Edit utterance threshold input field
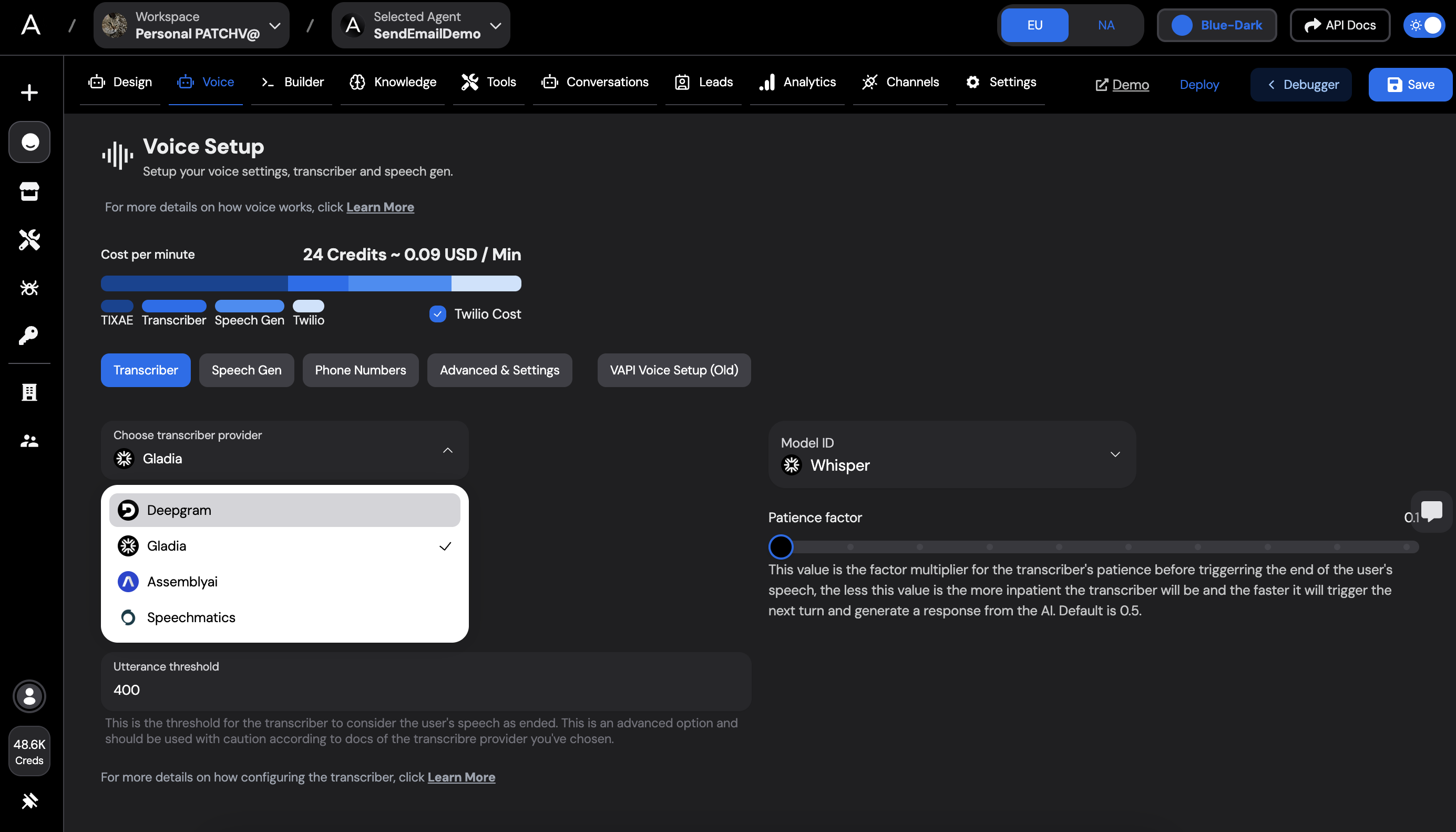This screenshot has width=1456, height=832. tap(427, 690)
